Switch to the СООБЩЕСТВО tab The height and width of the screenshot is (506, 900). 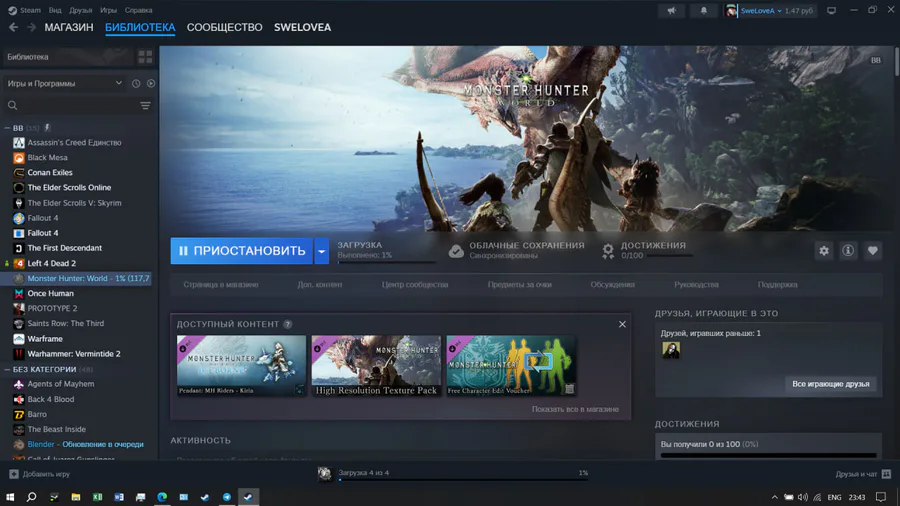[x=224, y=28]
